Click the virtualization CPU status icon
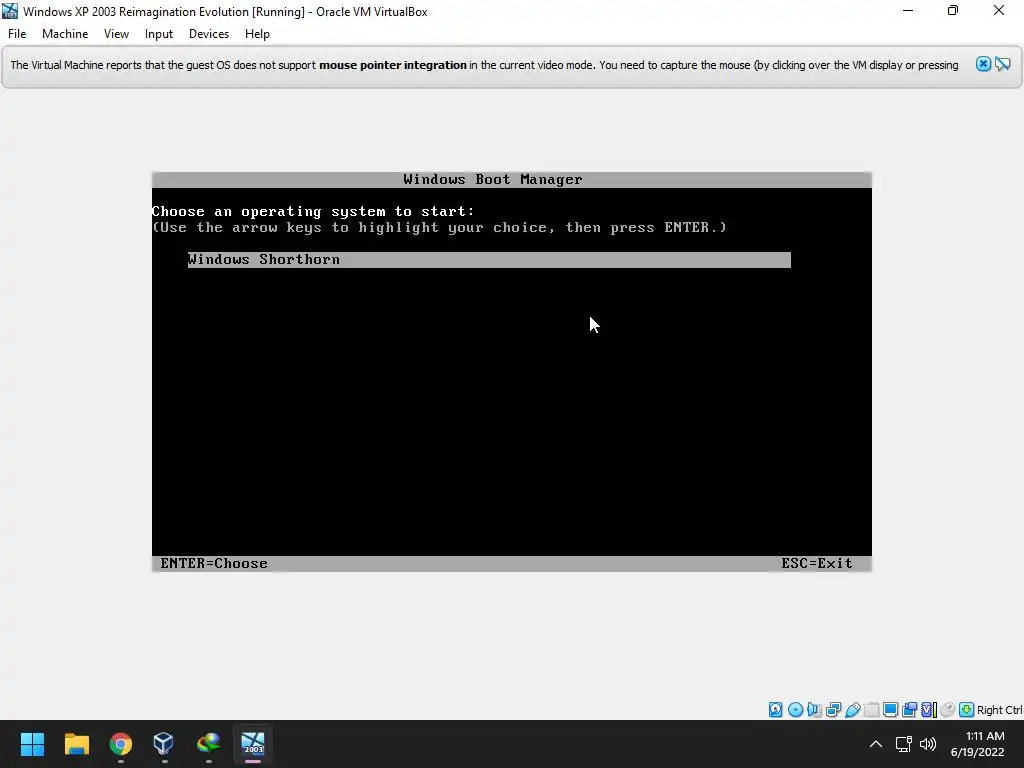This screenshot has width=1024, height=768. [x=929, y=710]
